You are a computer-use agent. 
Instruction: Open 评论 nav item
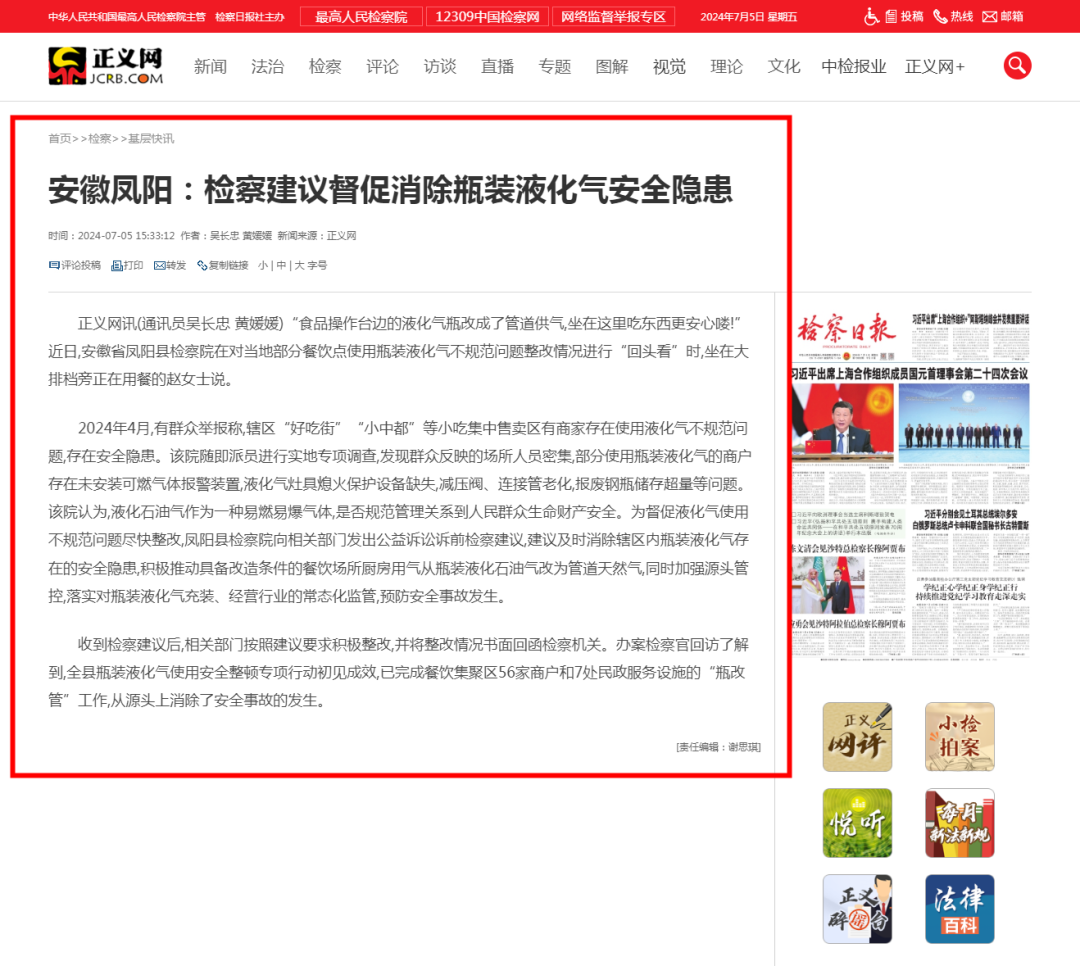382,67
